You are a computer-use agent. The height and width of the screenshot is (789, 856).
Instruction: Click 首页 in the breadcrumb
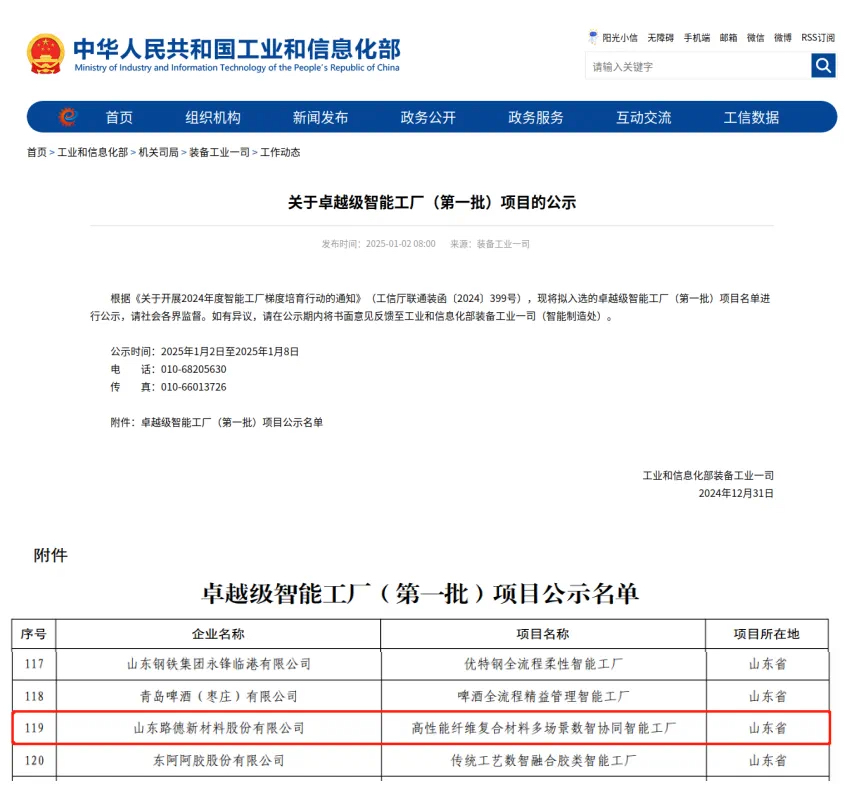pos(37,152)
